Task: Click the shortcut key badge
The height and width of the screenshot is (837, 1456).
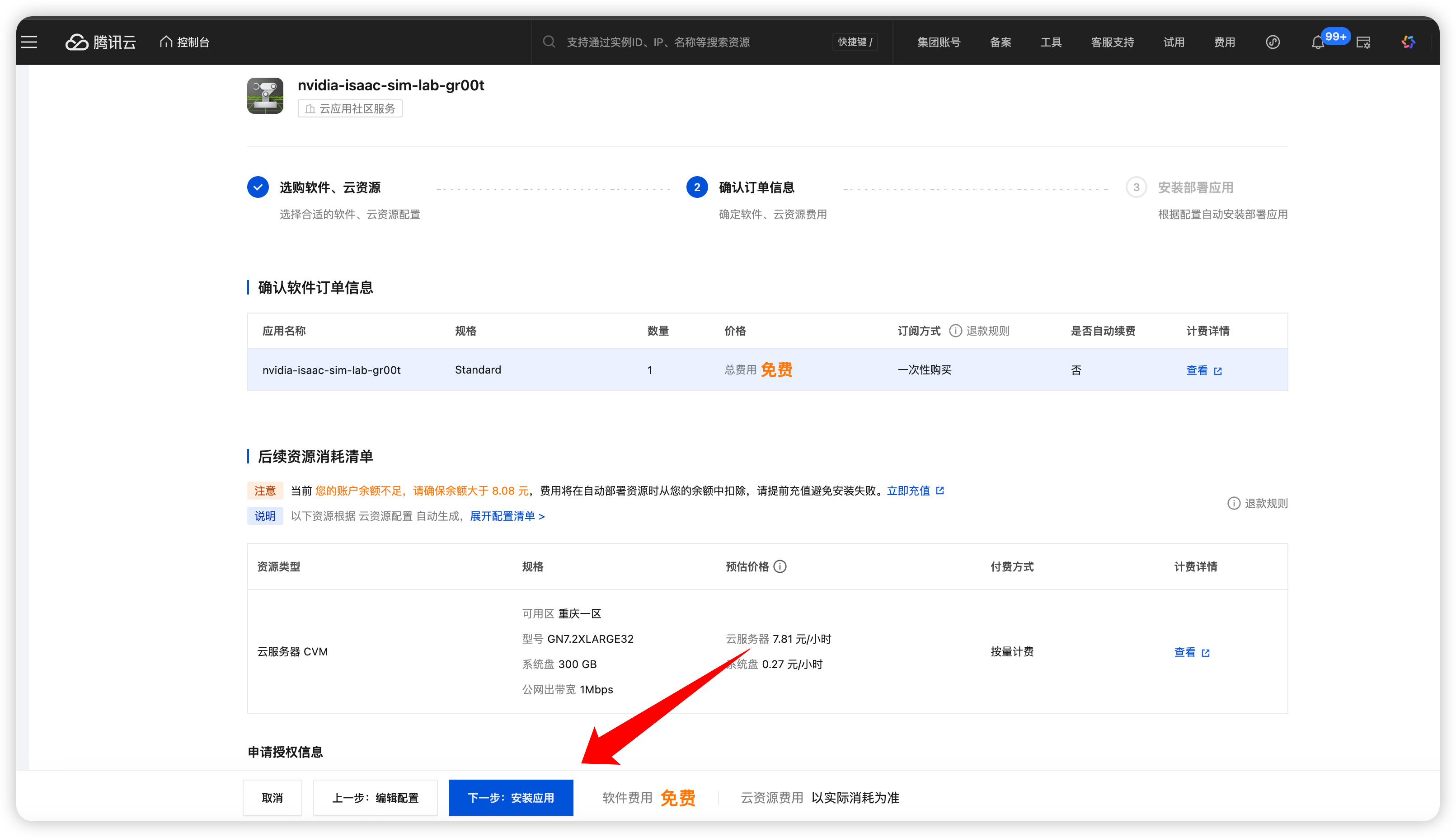Action: coord(855,42)
